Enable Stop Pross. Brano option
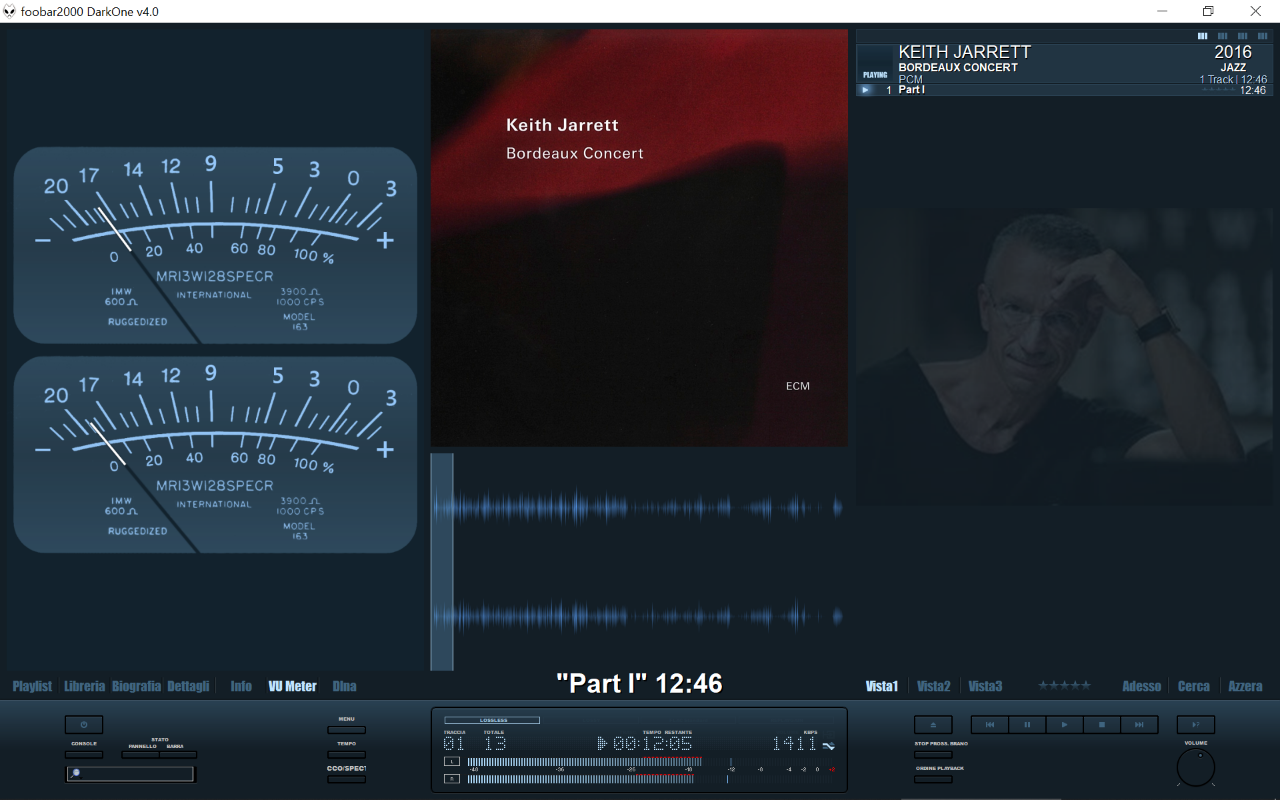 coord(933,755)
